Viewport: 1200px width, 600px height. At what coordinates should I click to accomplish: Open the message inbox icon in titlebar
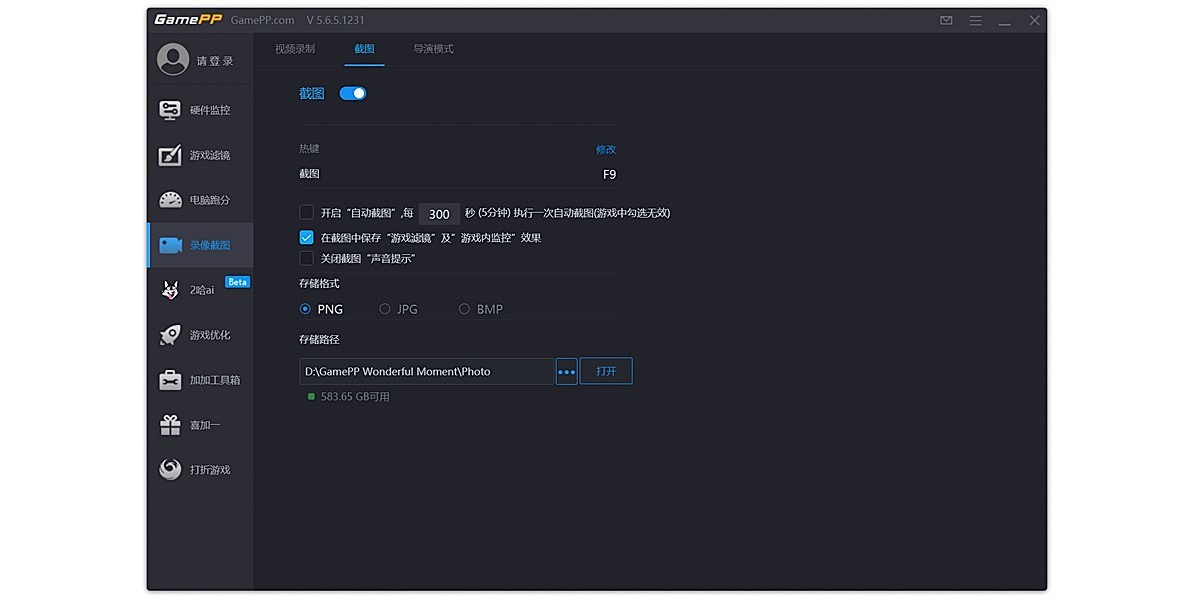[945, 20]
